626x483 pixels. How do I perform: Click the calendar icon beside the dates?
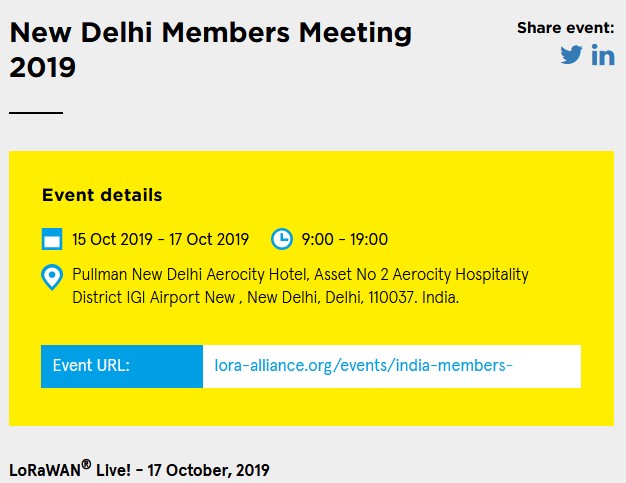point(52,239)
